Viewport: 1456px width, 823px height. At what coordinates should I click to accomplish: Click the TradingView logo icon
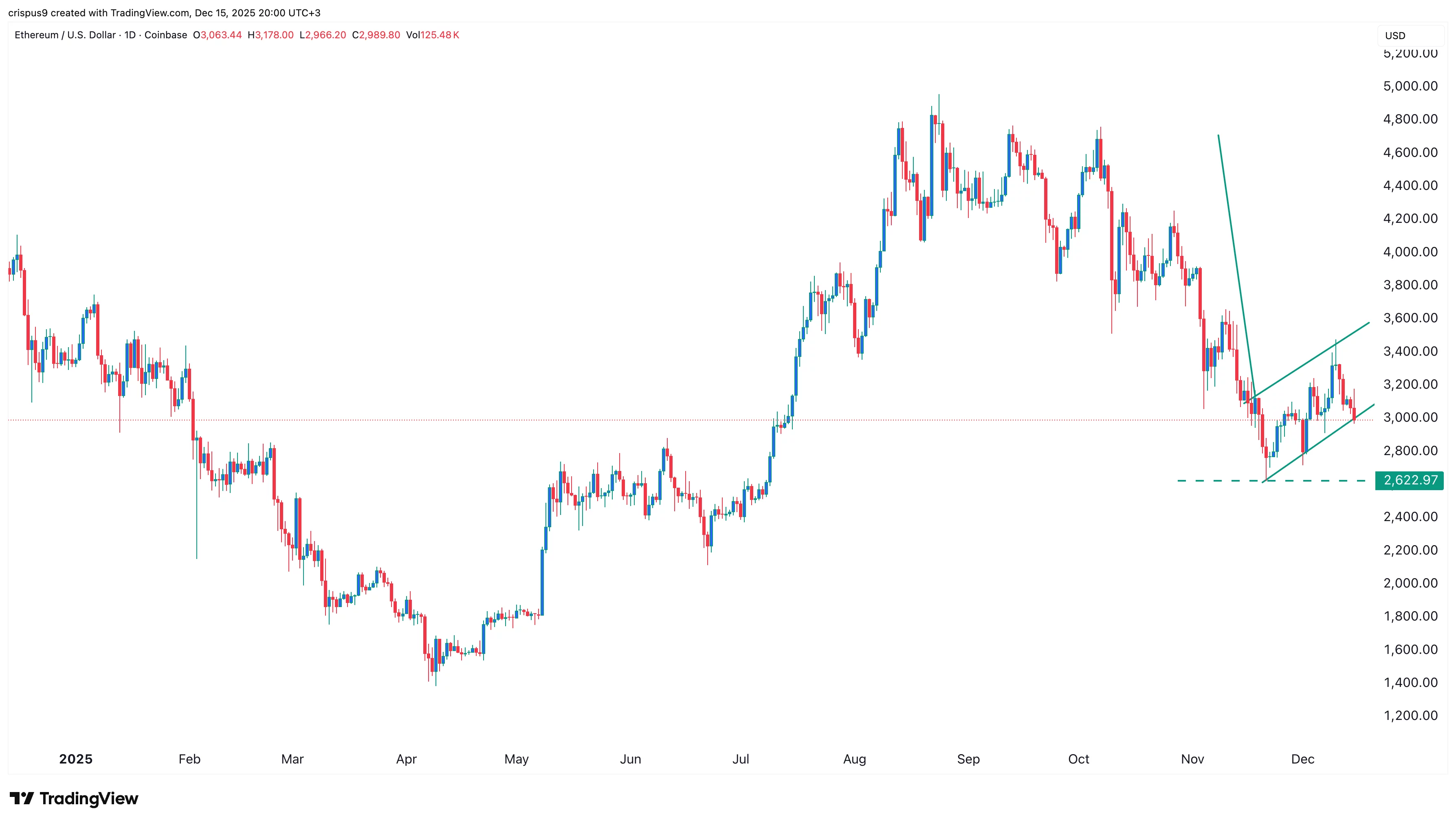coord(22,798)
